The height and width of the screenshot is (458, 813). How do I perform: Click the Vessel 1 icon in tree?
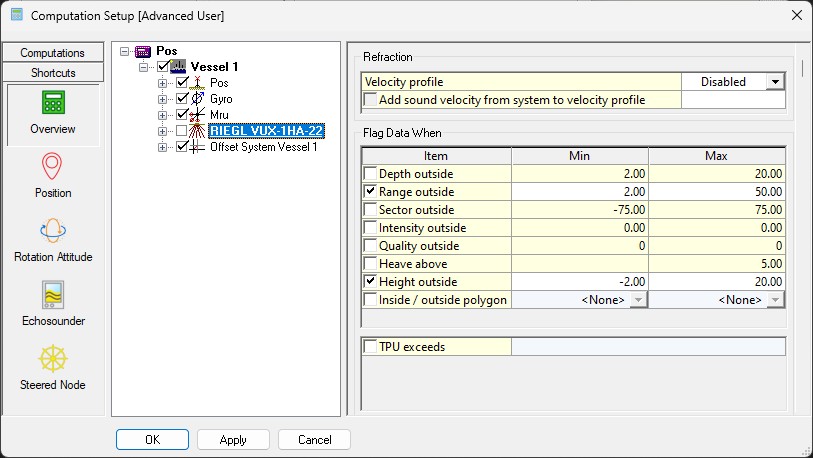[178, 67]
